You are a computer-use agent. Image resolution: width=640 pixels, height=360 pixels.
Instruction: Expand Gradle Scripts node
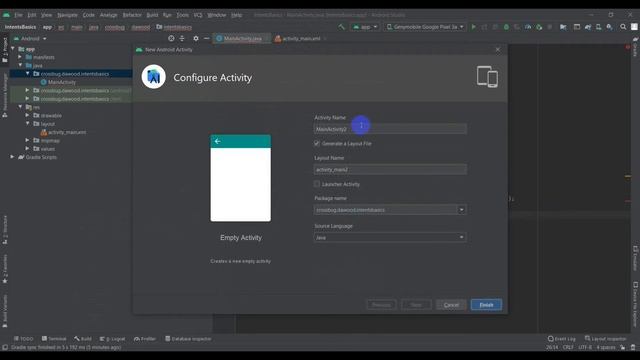pyautogui.click(x=12, y=157)
